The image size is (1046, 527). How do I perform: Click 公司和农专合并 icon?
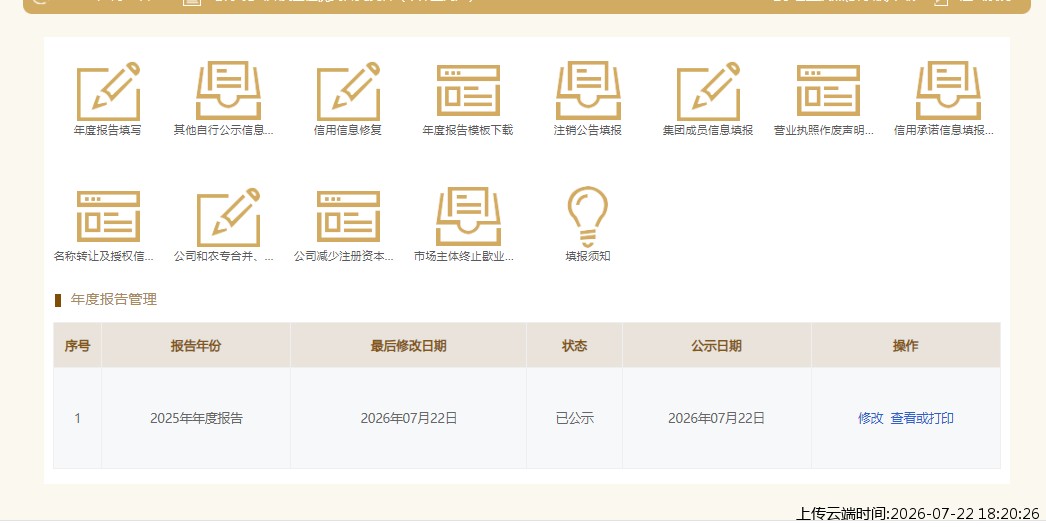(228, 217)
